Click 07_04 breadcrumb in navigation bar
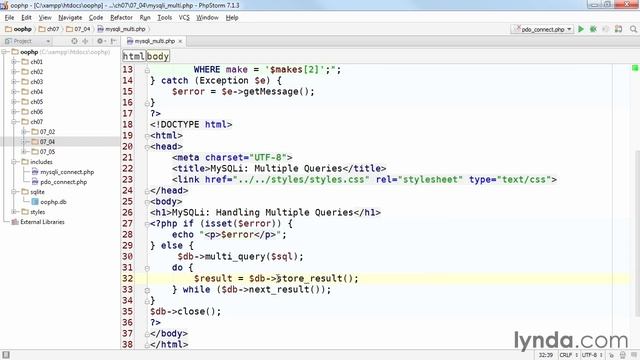 pos(78,29)
